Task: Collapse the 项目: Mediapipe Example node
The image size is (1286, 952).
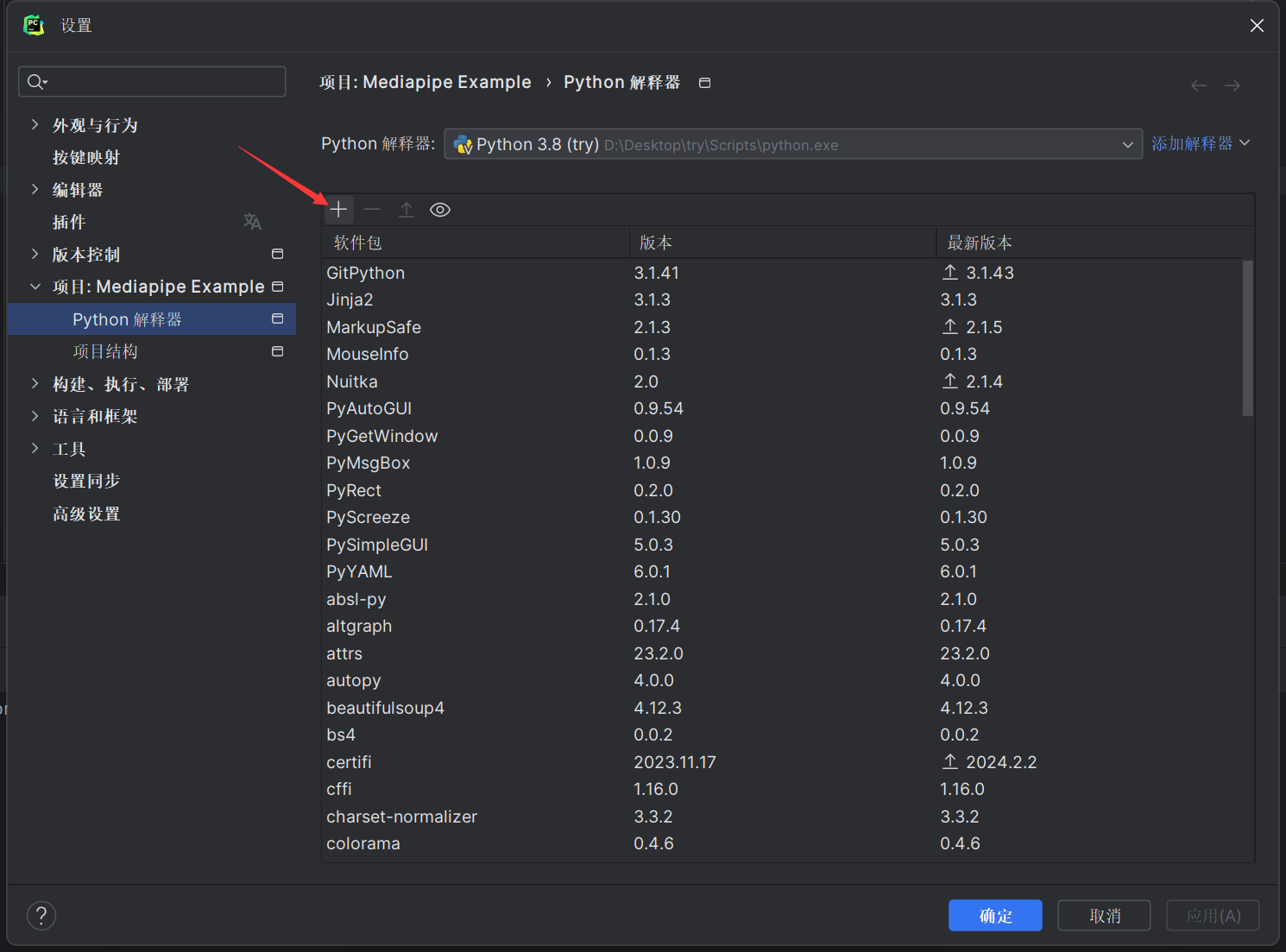Action: click(35, 287)
